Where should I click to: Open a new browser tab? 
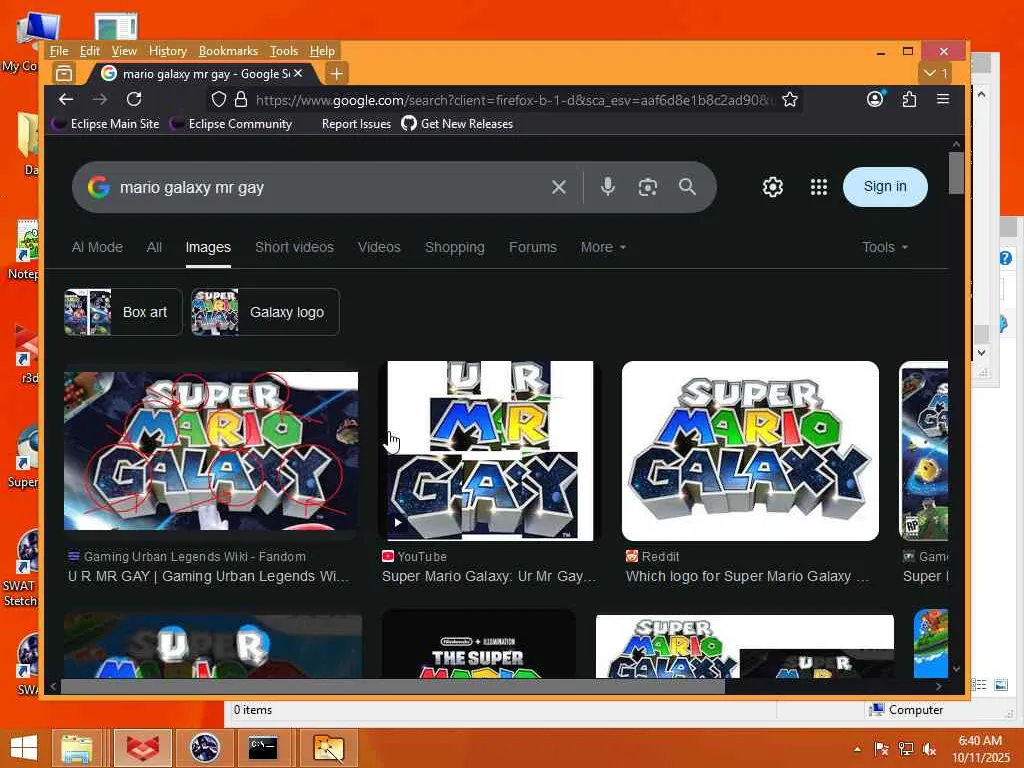point(336,74)
